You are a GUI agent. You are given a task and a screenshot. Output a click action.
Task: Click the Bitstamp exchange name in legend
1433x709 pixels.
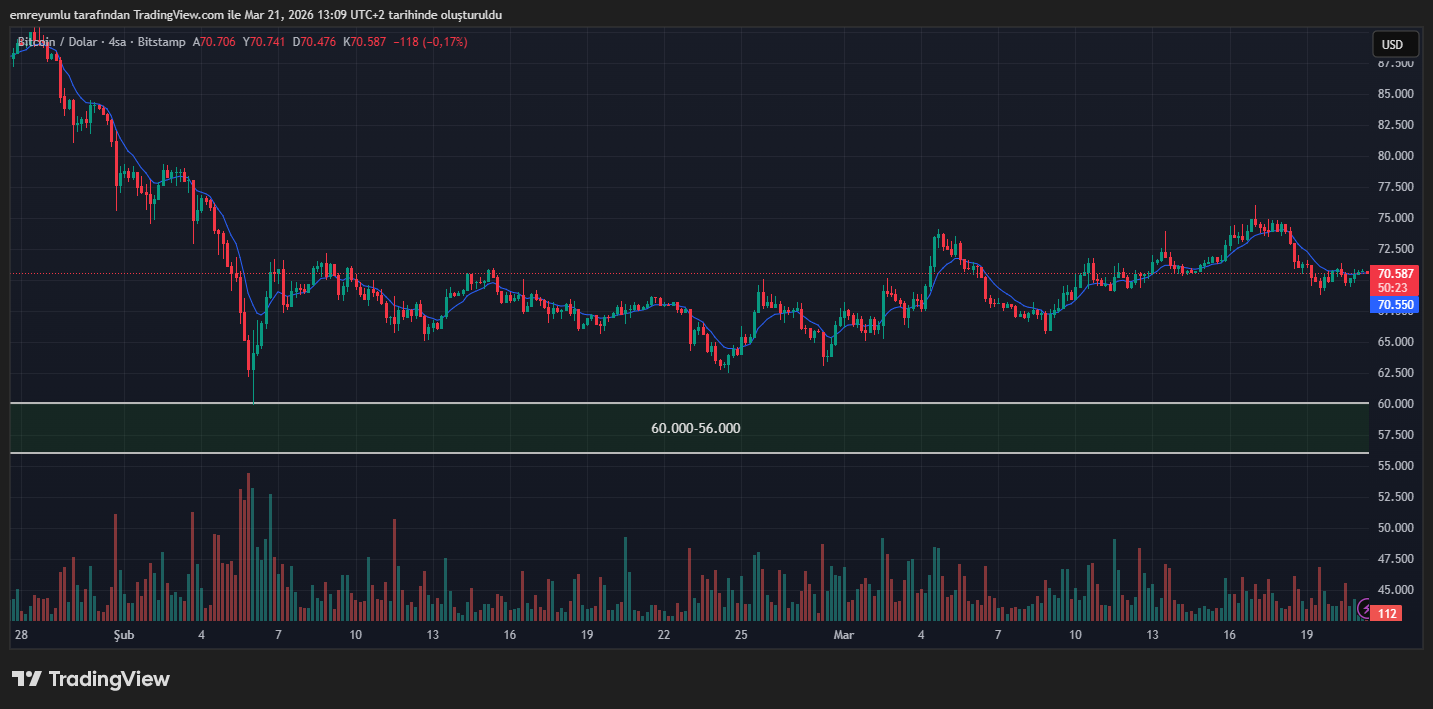pos(161,42)
